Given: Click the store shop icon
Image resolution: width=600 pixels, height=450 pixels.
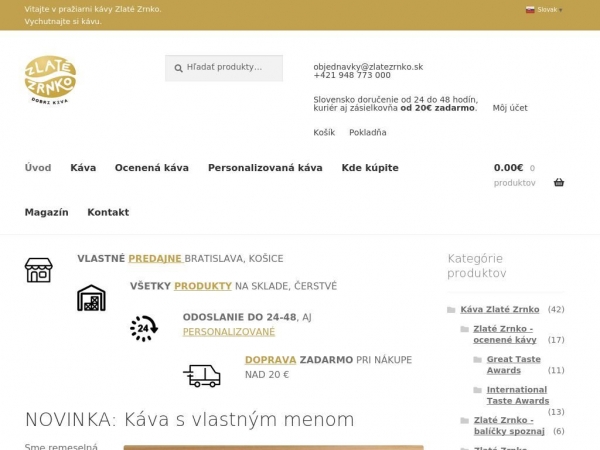Looking at the screenshot, I should click(x=38, y=270).
